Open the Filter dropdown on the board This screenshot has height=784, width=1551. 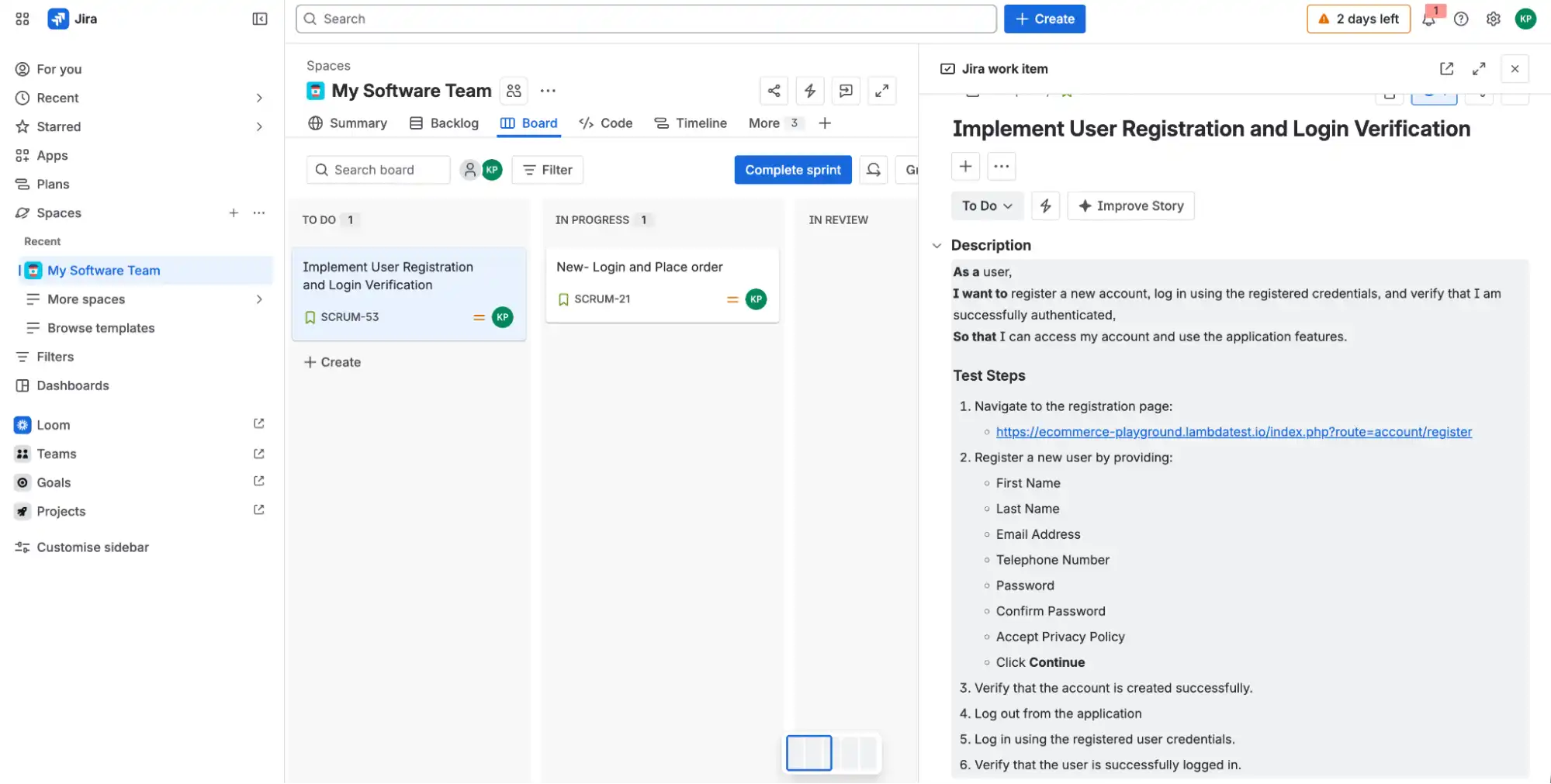(x=547, y=170)
